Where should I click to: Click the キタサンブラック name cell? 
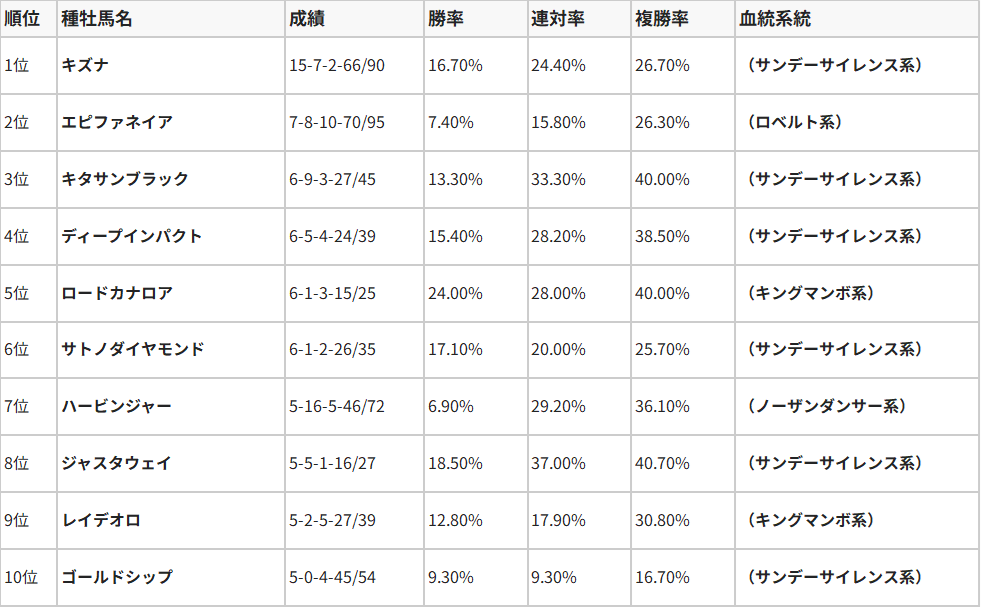(x=124, y=179)
